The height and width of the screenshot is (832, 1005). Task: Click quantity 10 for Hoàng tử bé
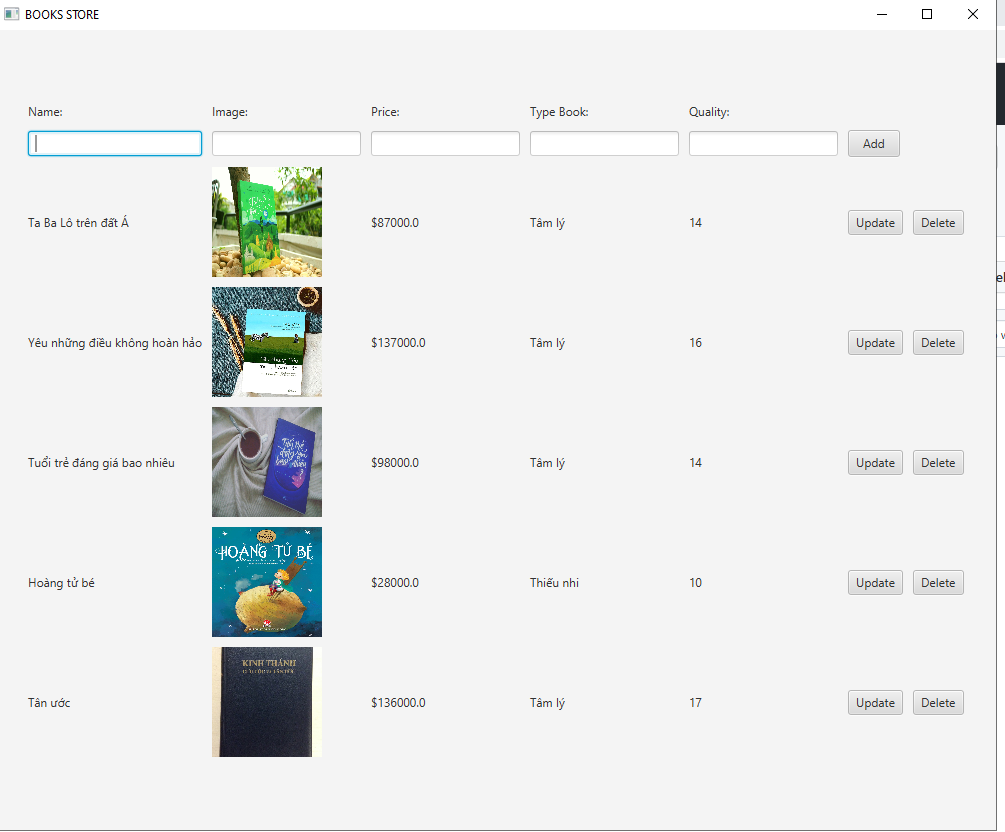click(x=695, y=582)
